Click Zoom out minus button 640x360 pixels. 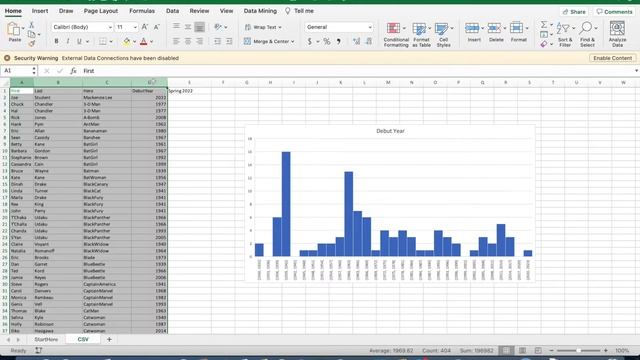pyautogui.click(x=551, y=351)
